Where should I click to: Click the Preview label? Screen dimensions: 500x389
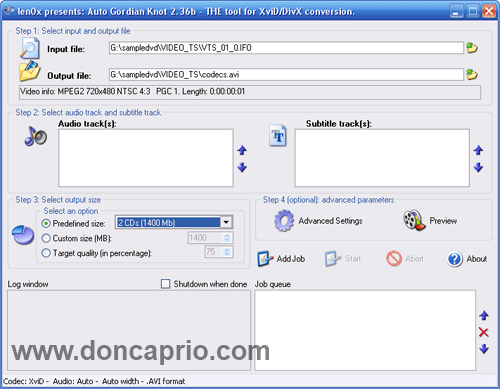443,221
